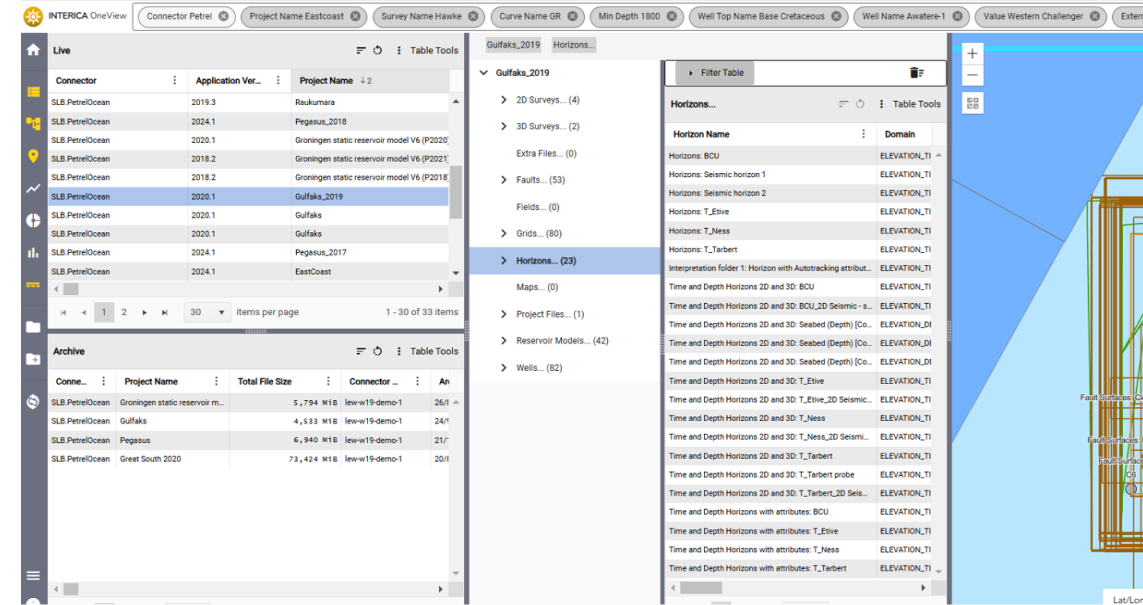Refresh the Live table
This screenshot has height=605, width=1143.
click(x=378, y=51)
